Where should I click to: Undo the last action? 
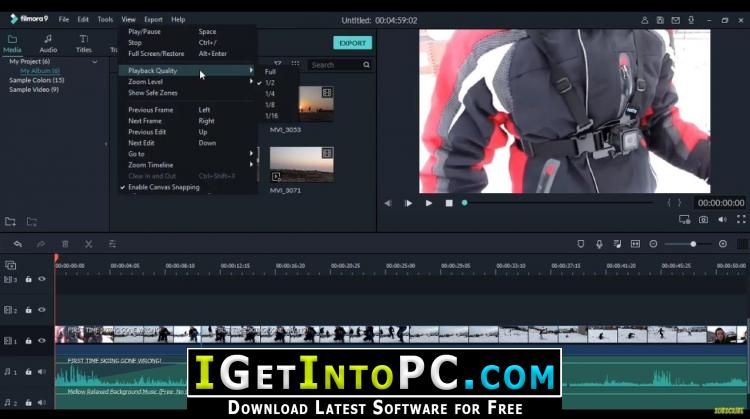point(18,244)
